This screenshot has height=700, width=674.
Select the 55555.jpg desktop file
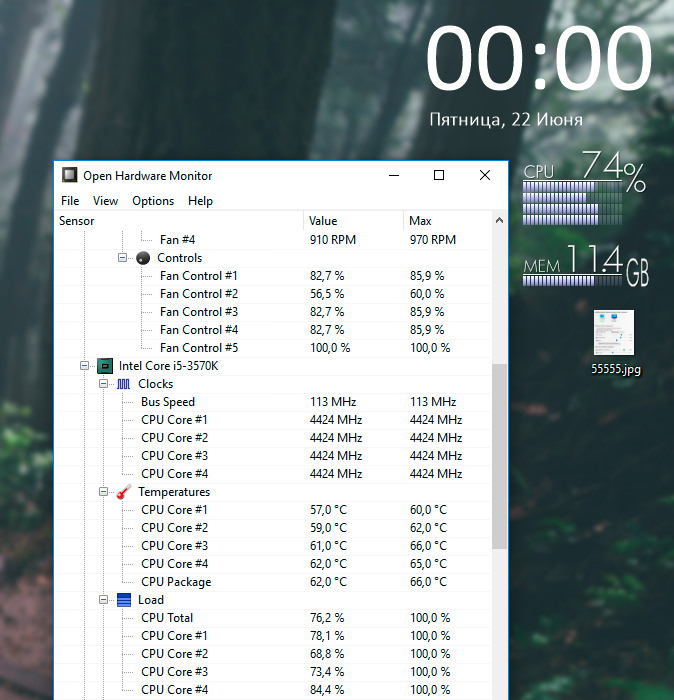pos(615,342)
